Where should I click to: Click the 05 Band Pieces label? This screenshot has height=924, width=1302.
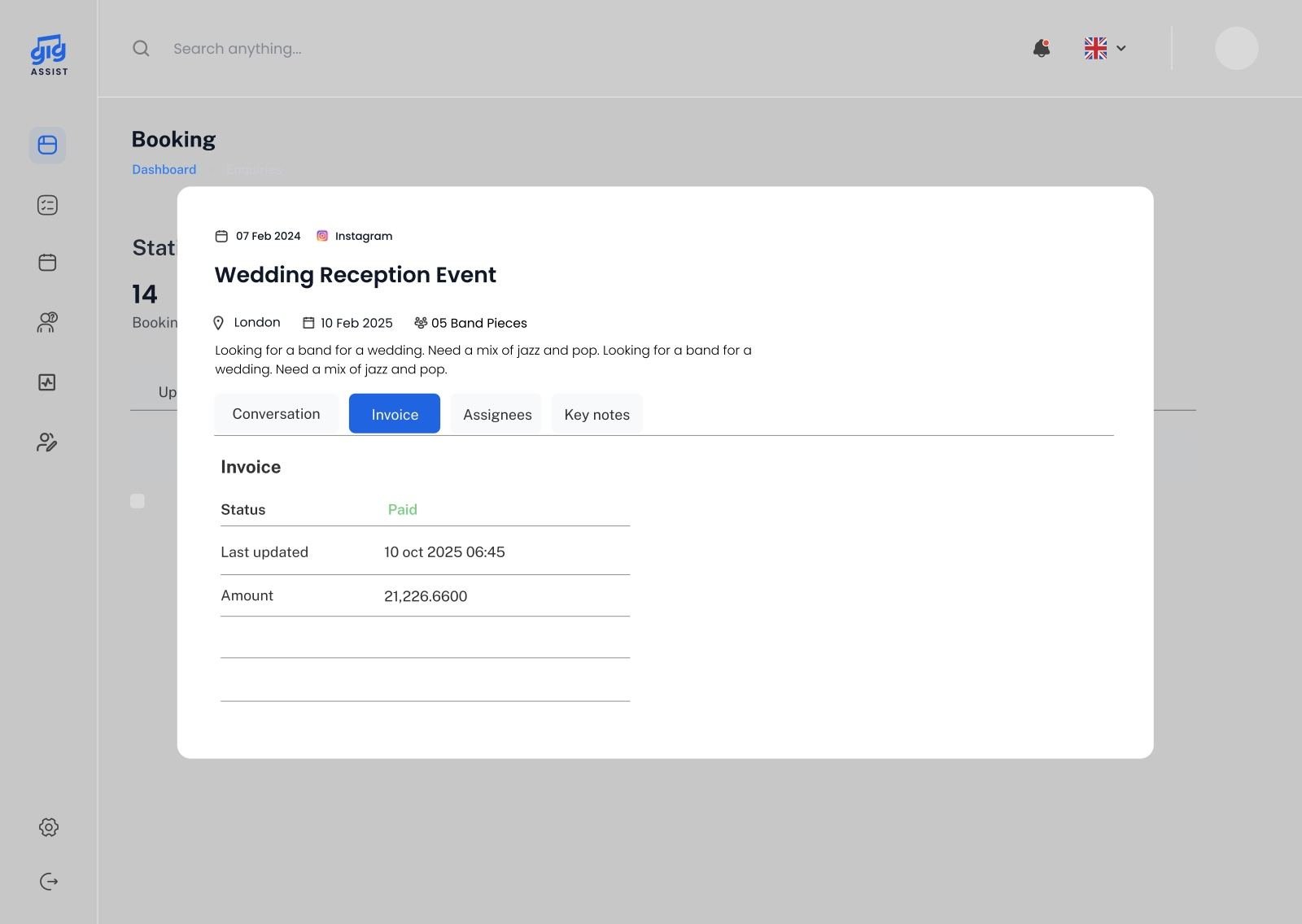coord(479,323)
